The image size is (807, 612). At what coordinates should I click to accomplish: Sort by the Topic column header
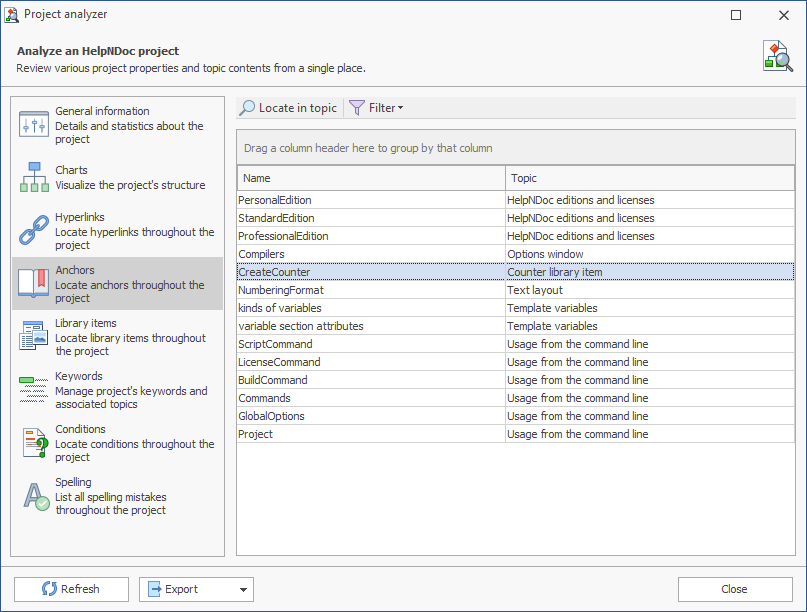(x=650, y=178)
